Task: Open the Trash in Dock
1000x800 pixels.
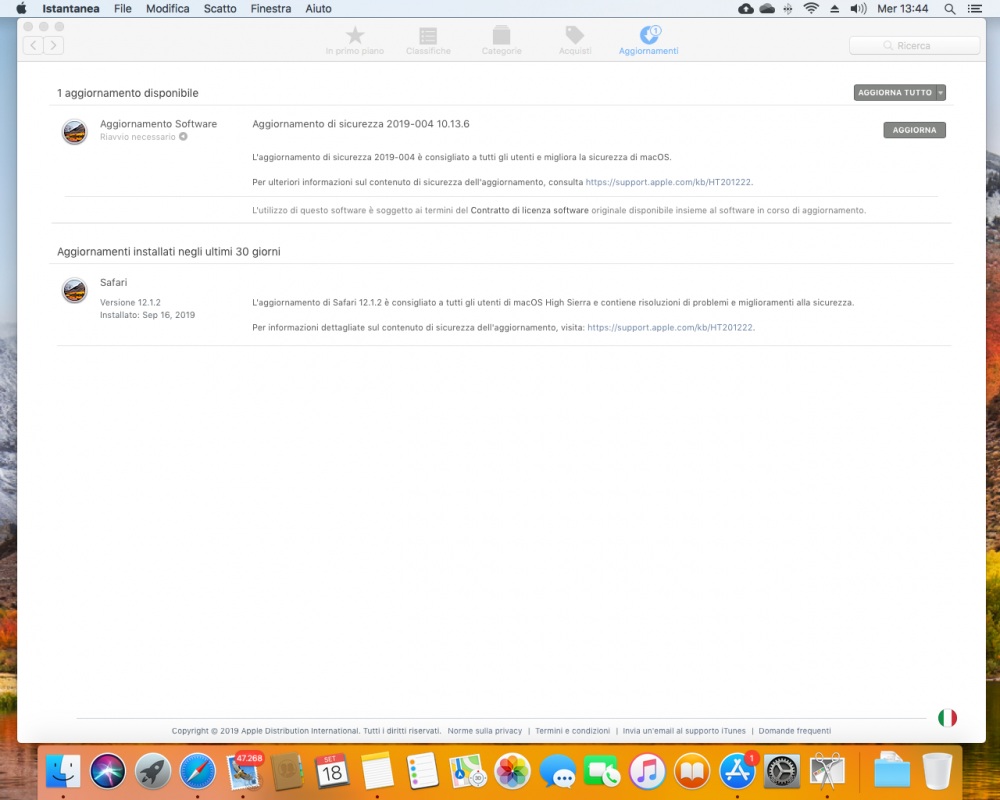Action: point(937,771)
